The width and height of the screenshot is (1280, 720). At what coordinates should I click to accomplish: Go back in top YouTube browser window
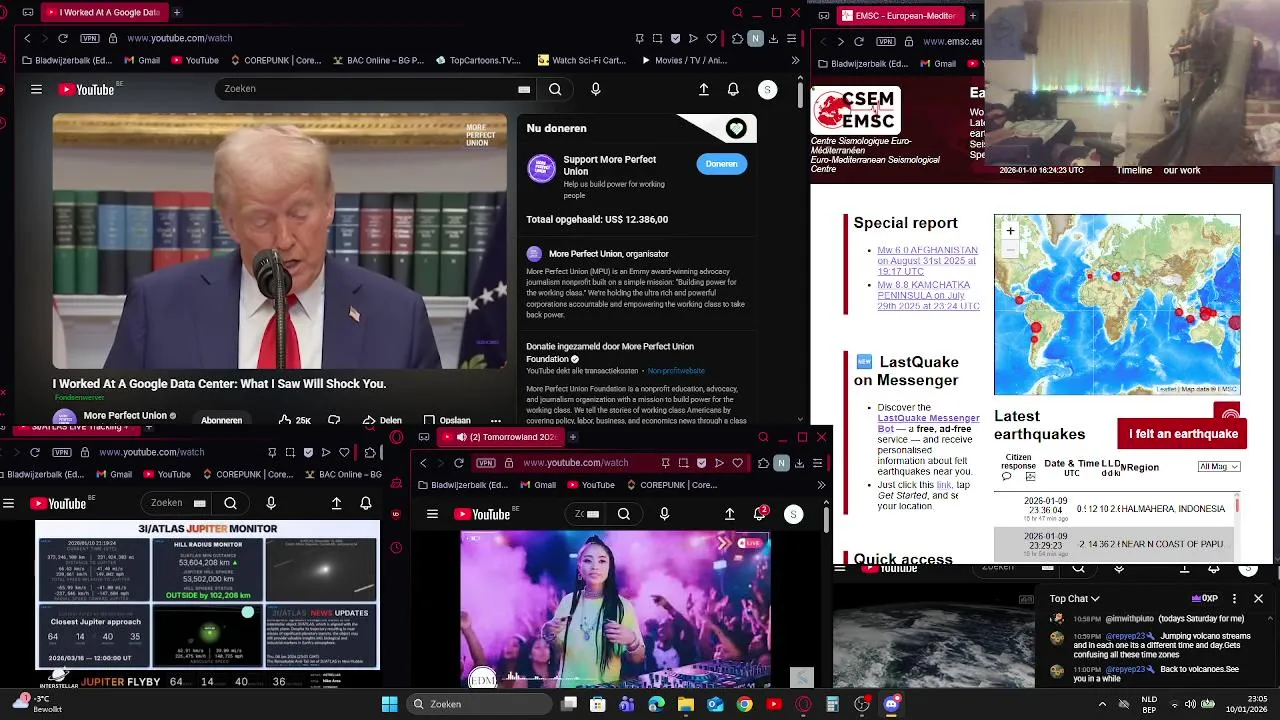[27, 38]
